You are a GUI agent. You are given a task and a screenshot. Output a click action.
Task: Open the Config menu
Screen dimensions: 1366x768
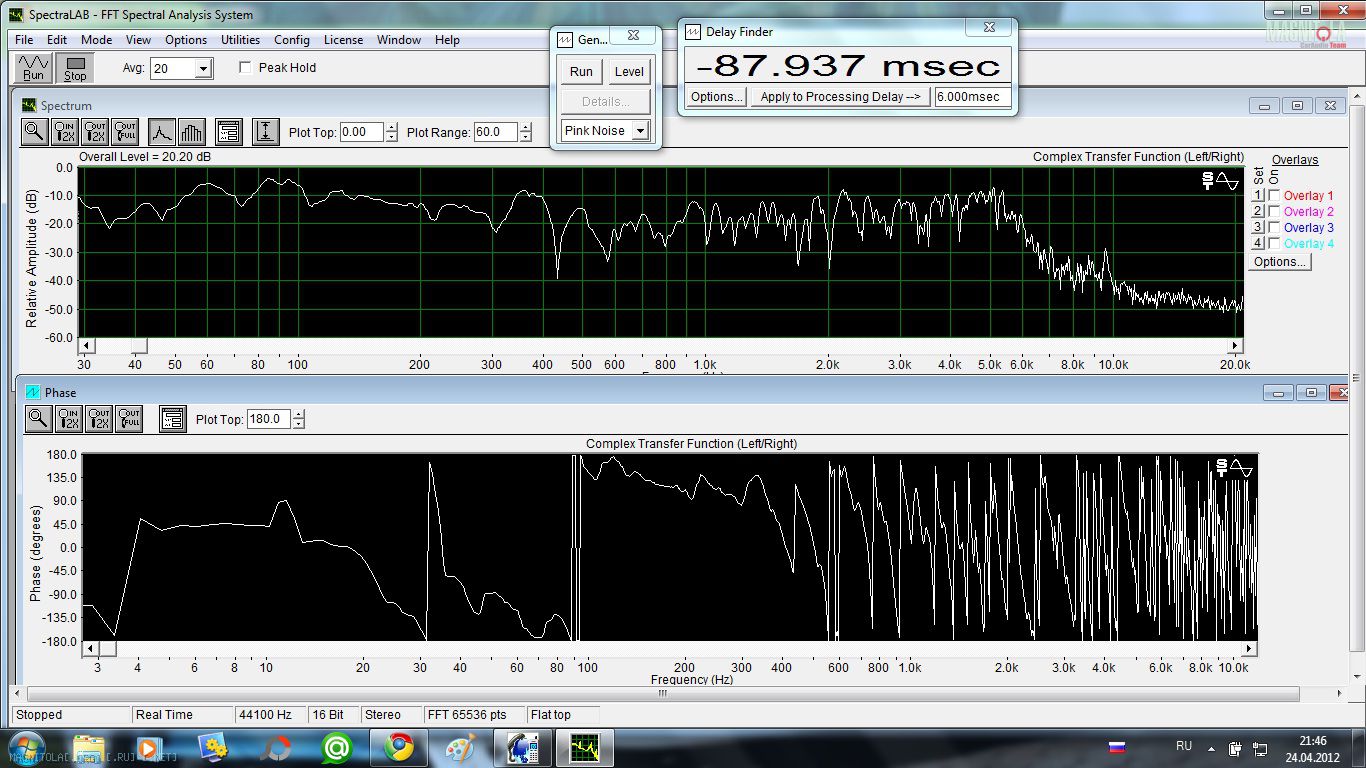pyautogui.click(x=291, y=40)
